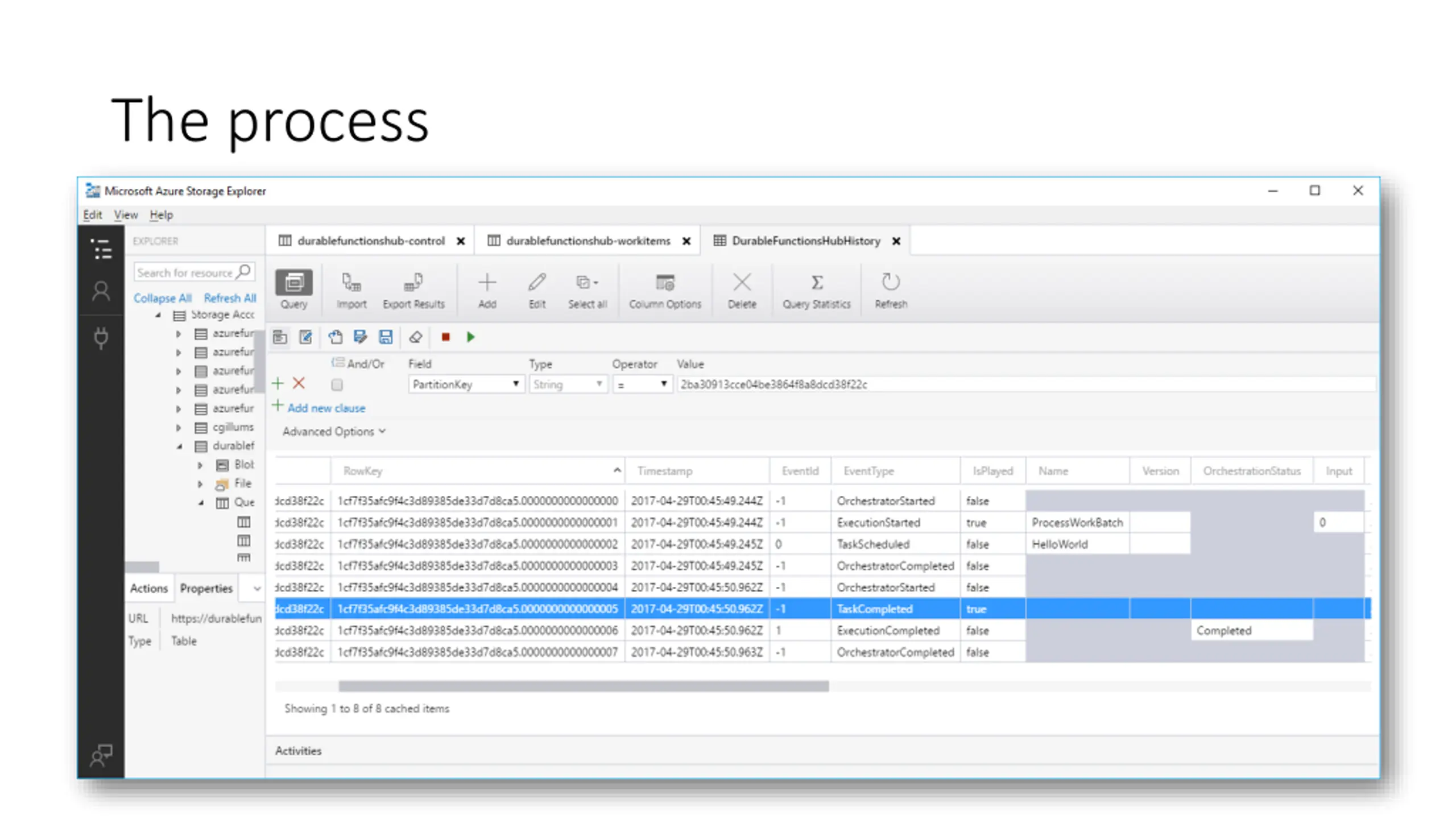Expand Advanced Options
Screen dimensions: 1456x819
point(334,432)
